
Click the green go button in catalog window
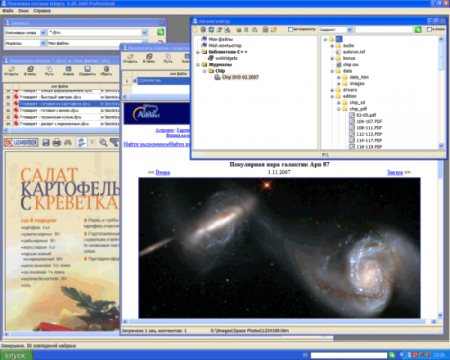418,30
